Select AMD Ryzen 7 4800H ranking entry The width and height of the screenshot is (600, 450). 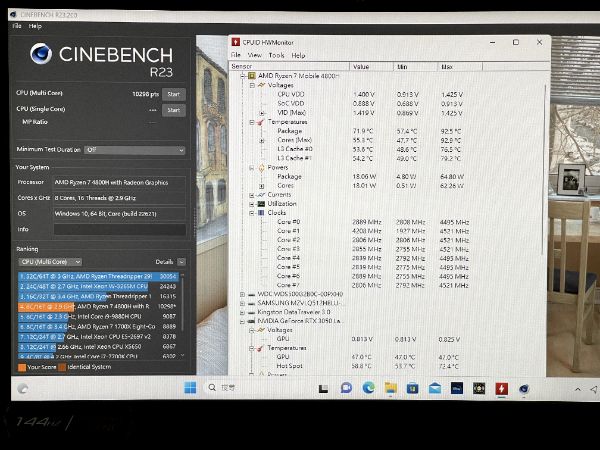(98, 307)
